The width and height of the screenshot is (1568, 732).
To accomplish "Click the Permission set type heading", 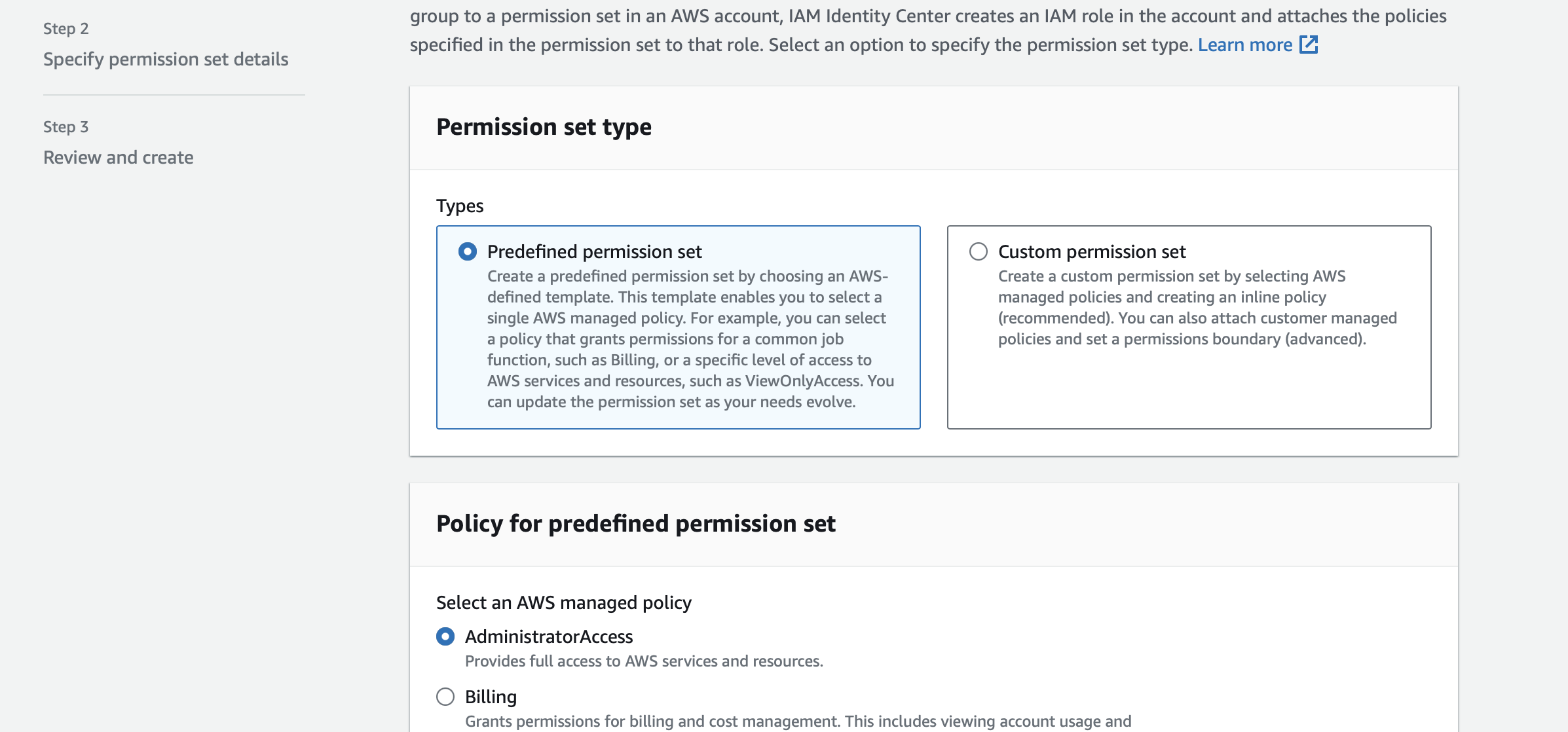I will [x=544, y=126].
